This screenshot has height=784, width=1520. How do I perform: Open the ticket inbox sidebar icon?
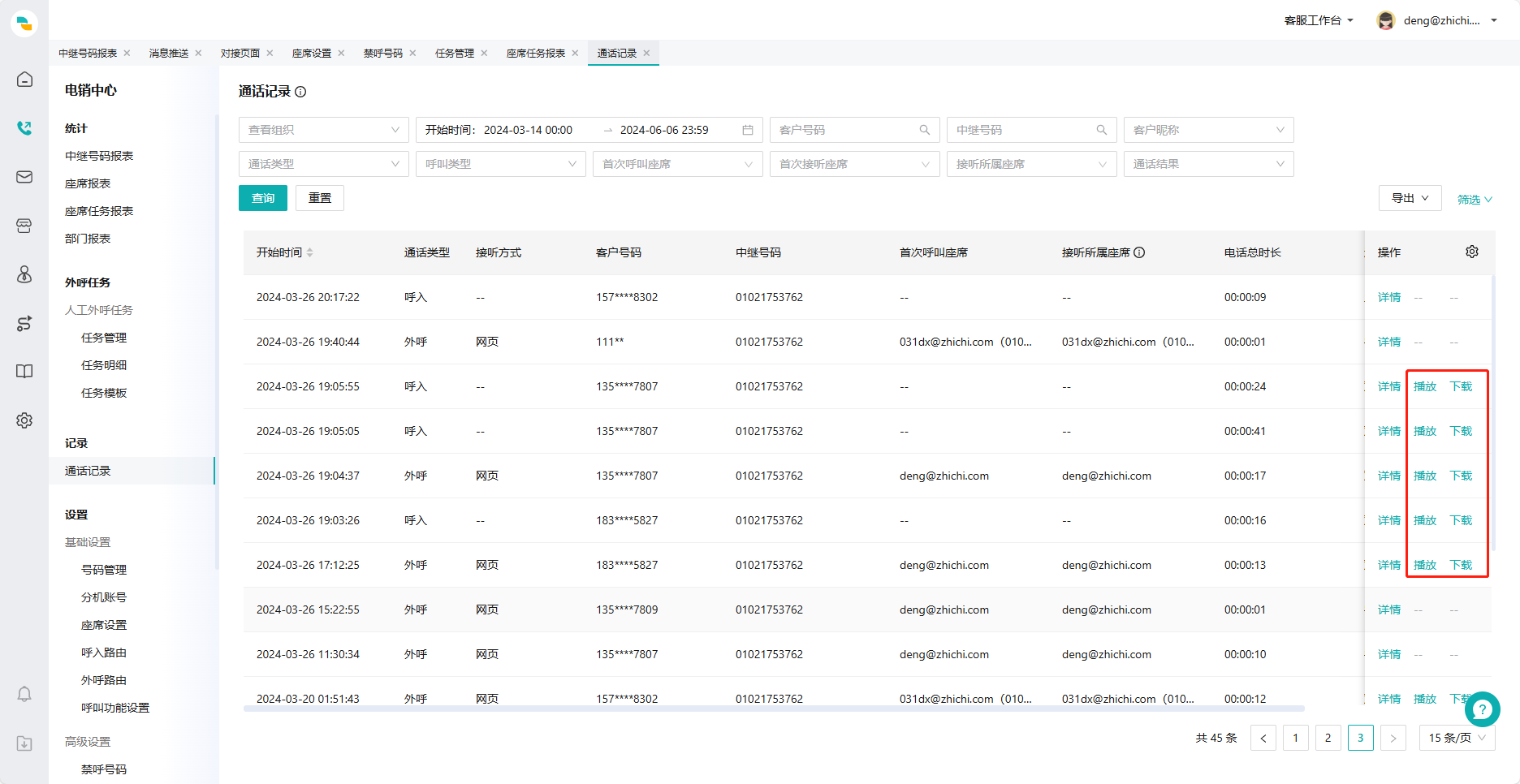(x=24, y=226)
